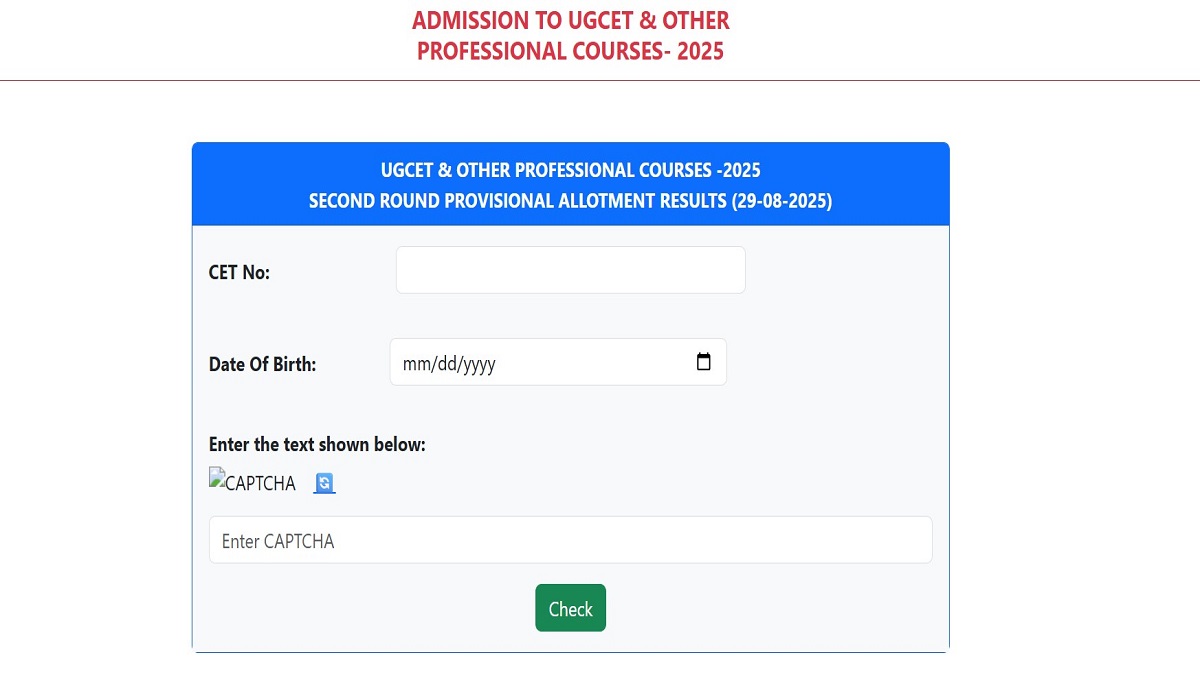Select the year 'yyyy' segment of date

point(476,364)
